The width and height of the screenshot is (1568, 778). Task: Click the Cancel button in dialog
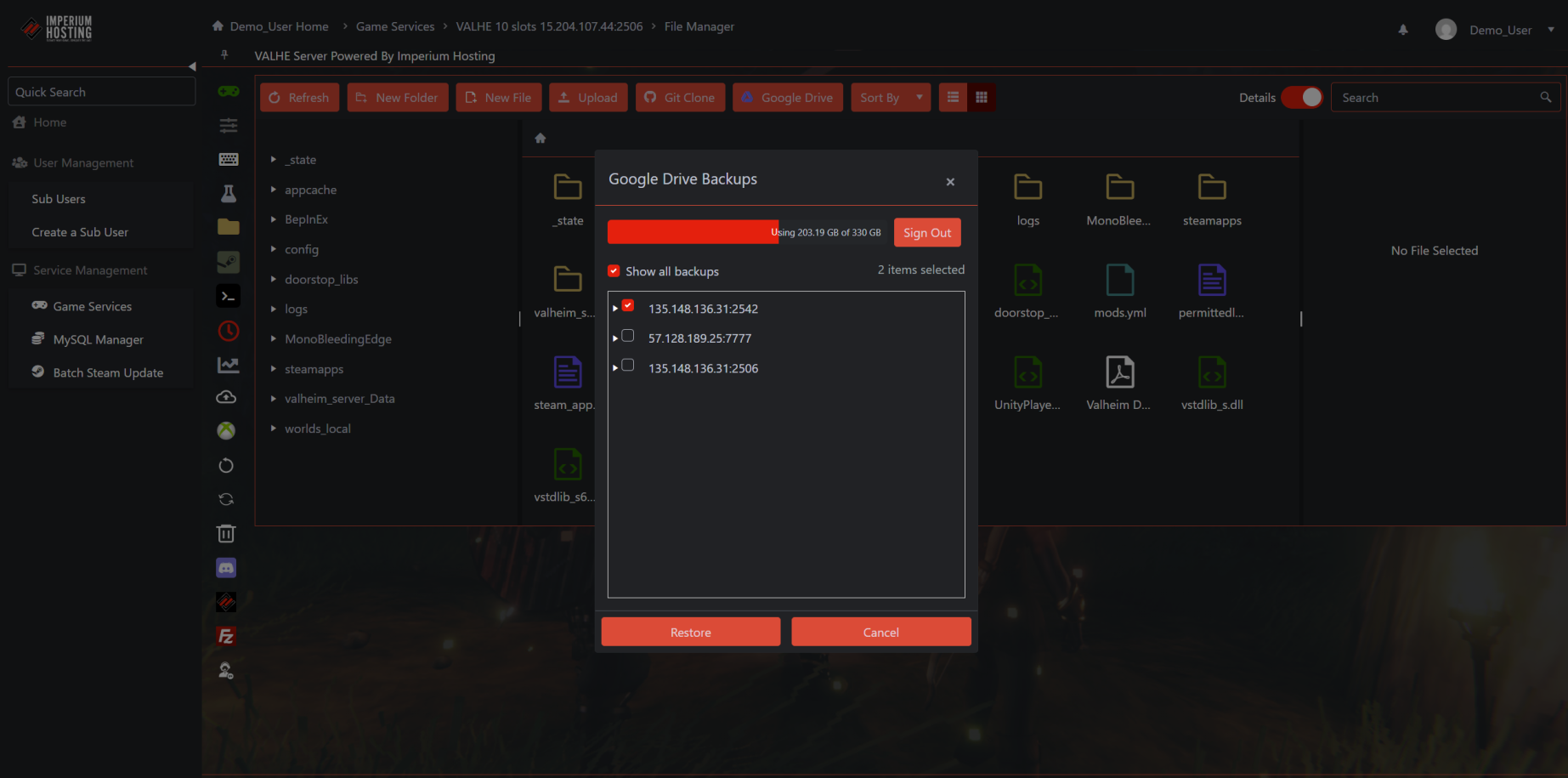click(881, 632)
